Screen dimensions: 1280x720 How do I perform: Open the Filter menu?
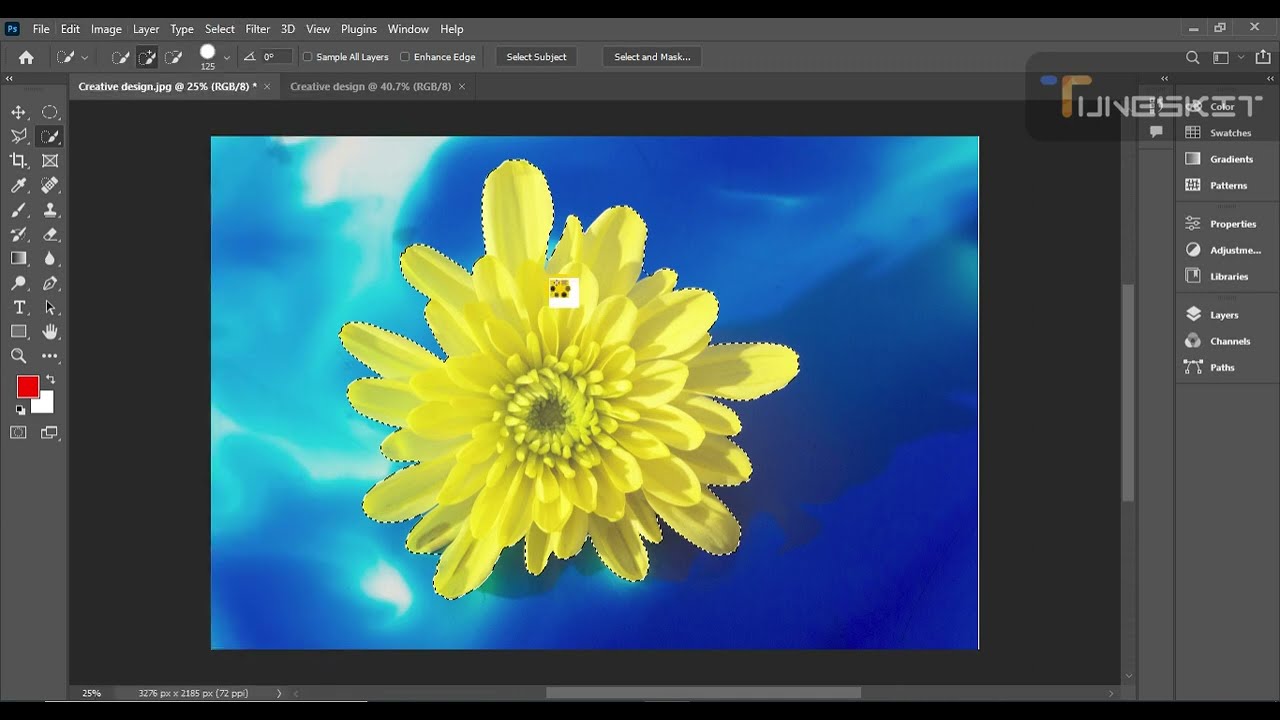(258, 29)
